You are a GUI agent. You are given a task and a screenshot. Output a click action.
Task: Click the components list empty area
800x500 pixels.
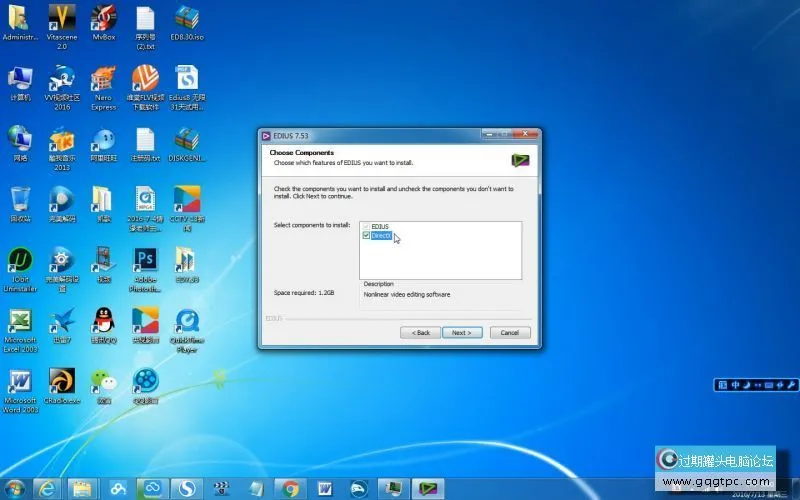450,260
